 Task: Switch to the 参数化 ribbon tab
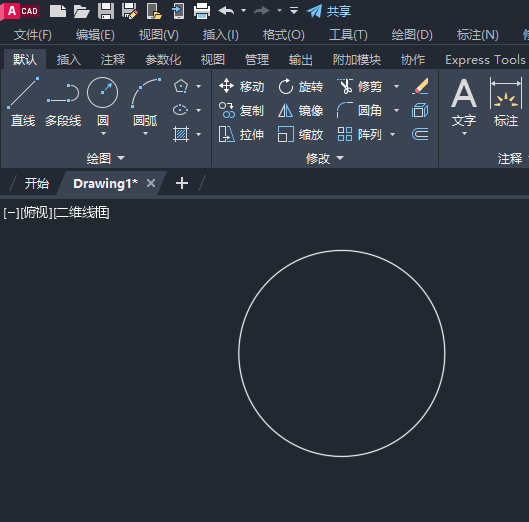coord(163,60)
